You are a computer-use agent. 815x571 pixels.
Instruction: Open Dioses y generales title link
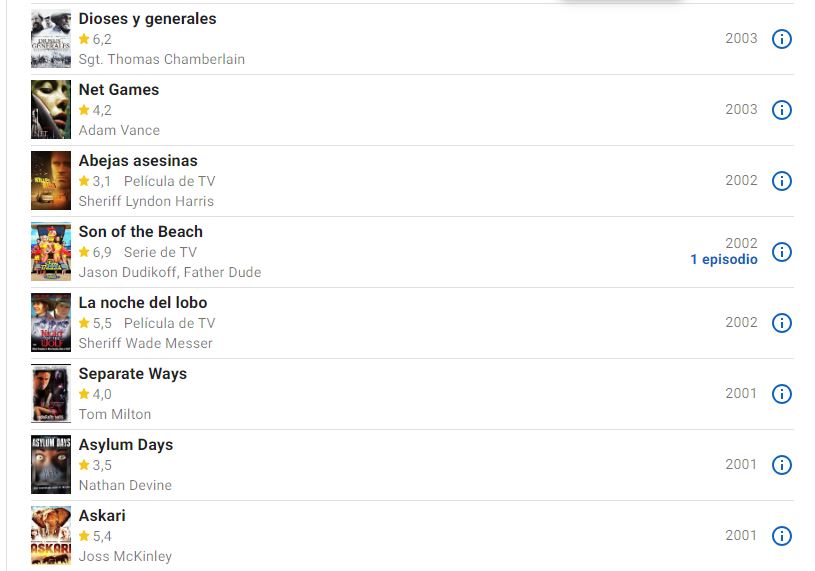tap(147, 19)
